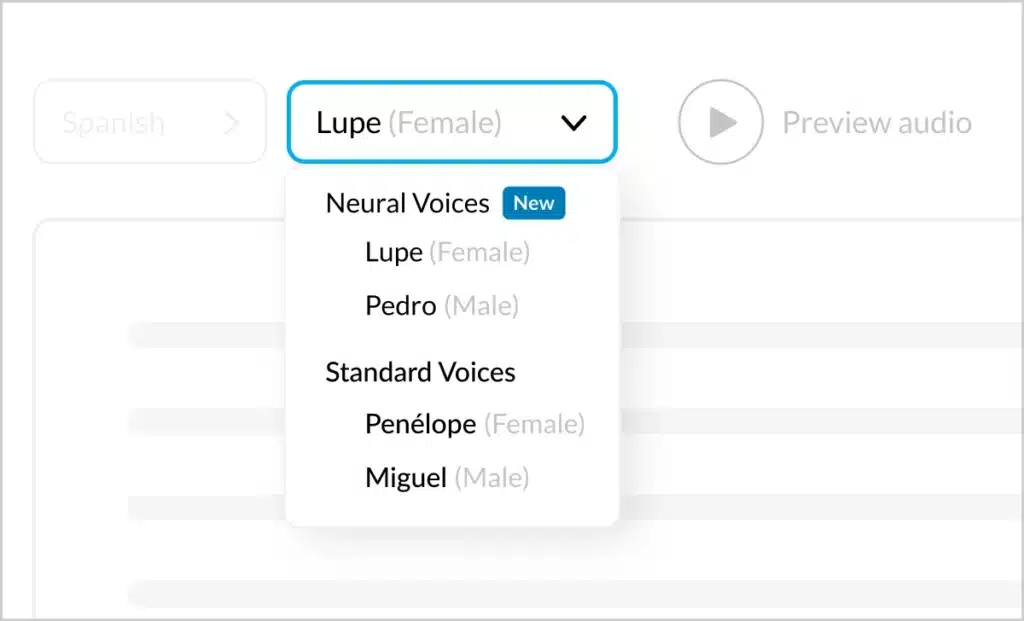The image size is (1024, 621).
Task: Select the Lupe neural voice option
Action: click(x=394, y=253)
